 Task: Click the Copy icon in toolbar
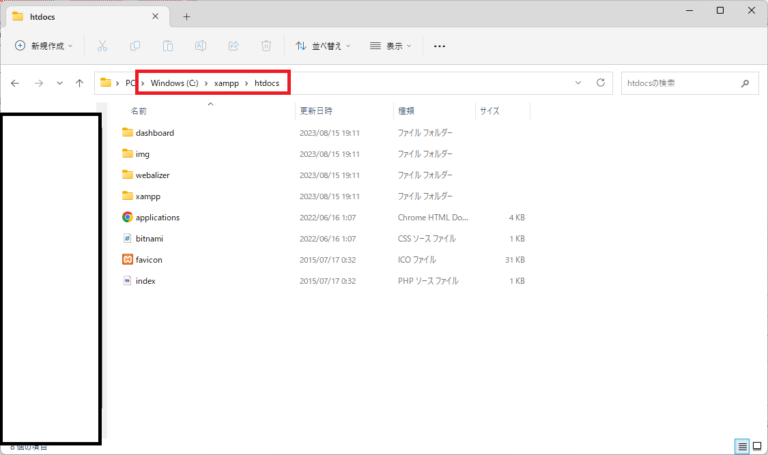[135, 46]
